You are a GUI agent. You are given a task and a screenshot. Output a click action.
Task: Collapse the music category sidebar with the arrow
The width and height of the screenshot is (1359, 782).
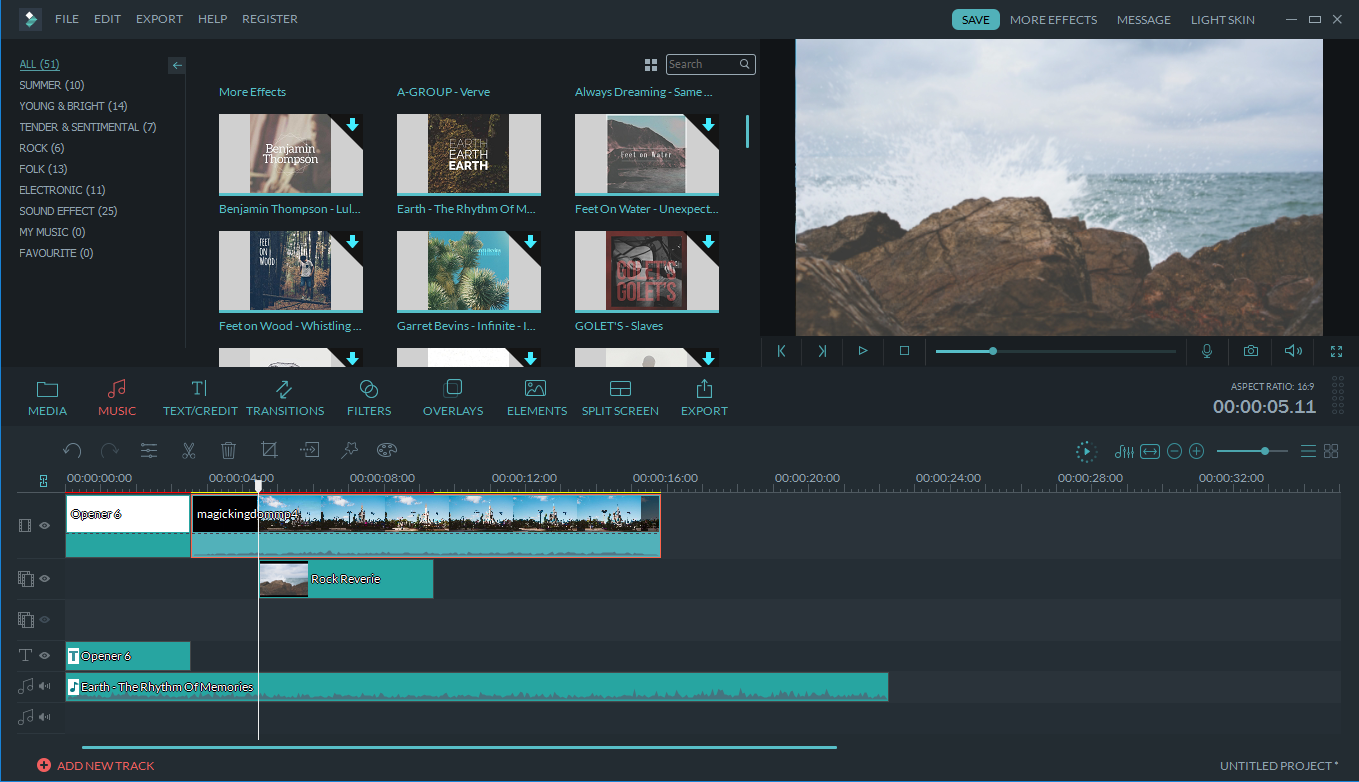coord(176,65)
